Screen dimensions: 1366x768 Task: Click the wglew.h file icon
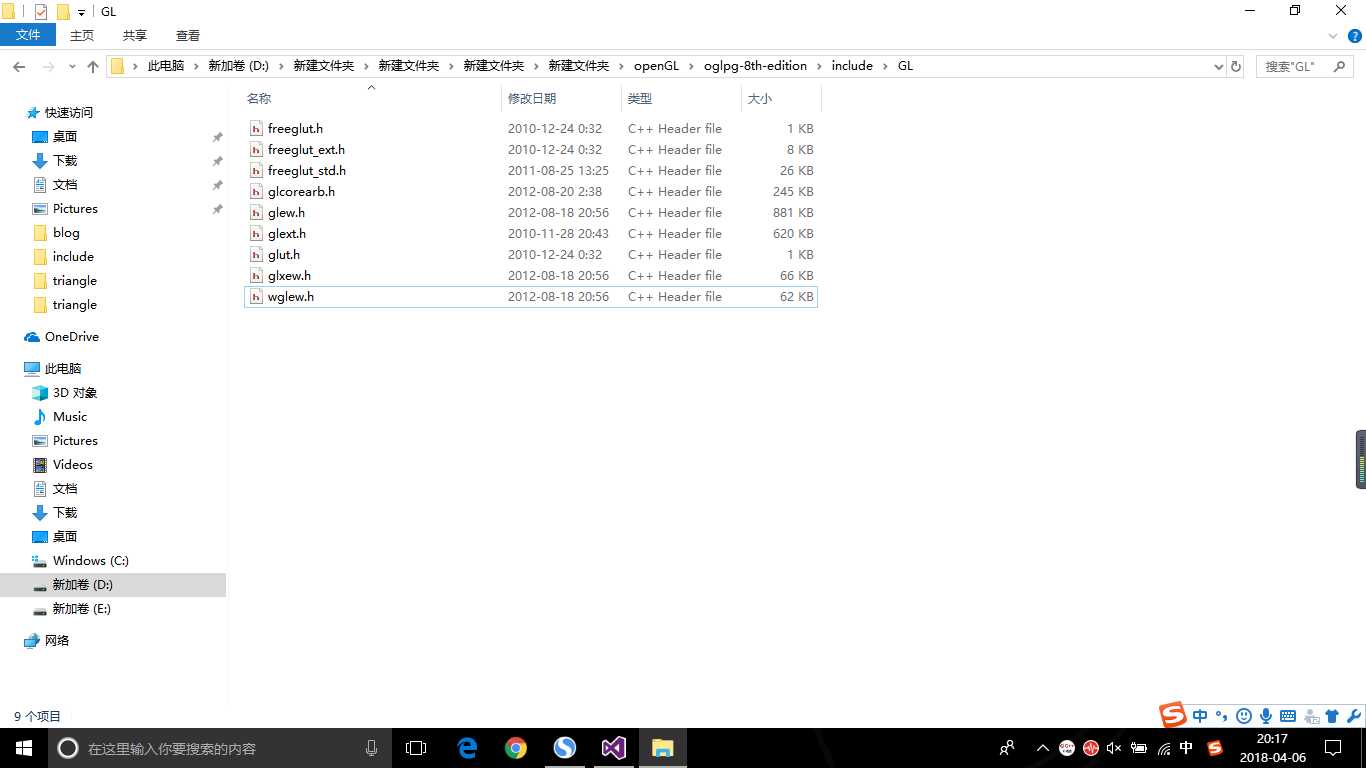point(257,297)
